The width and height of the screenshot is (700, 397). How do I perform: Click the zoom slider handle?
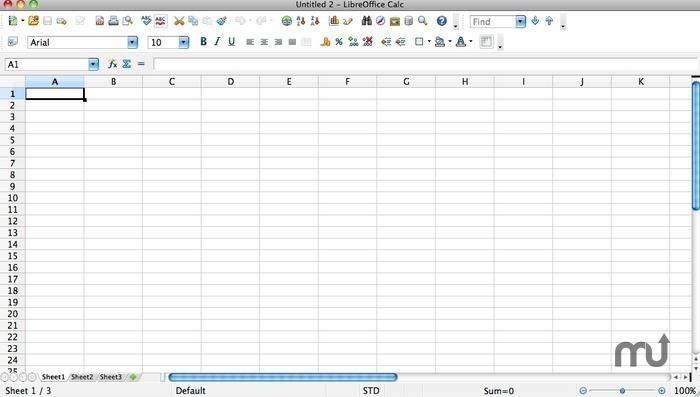[622, 391]
